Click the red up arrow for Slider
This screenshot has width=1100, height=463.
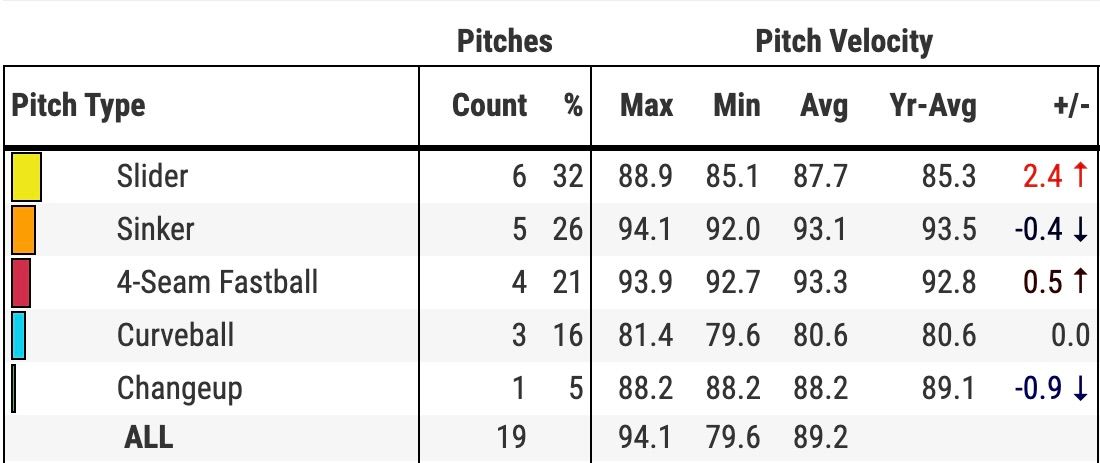pyautogui.click(x=1079, y=176)
